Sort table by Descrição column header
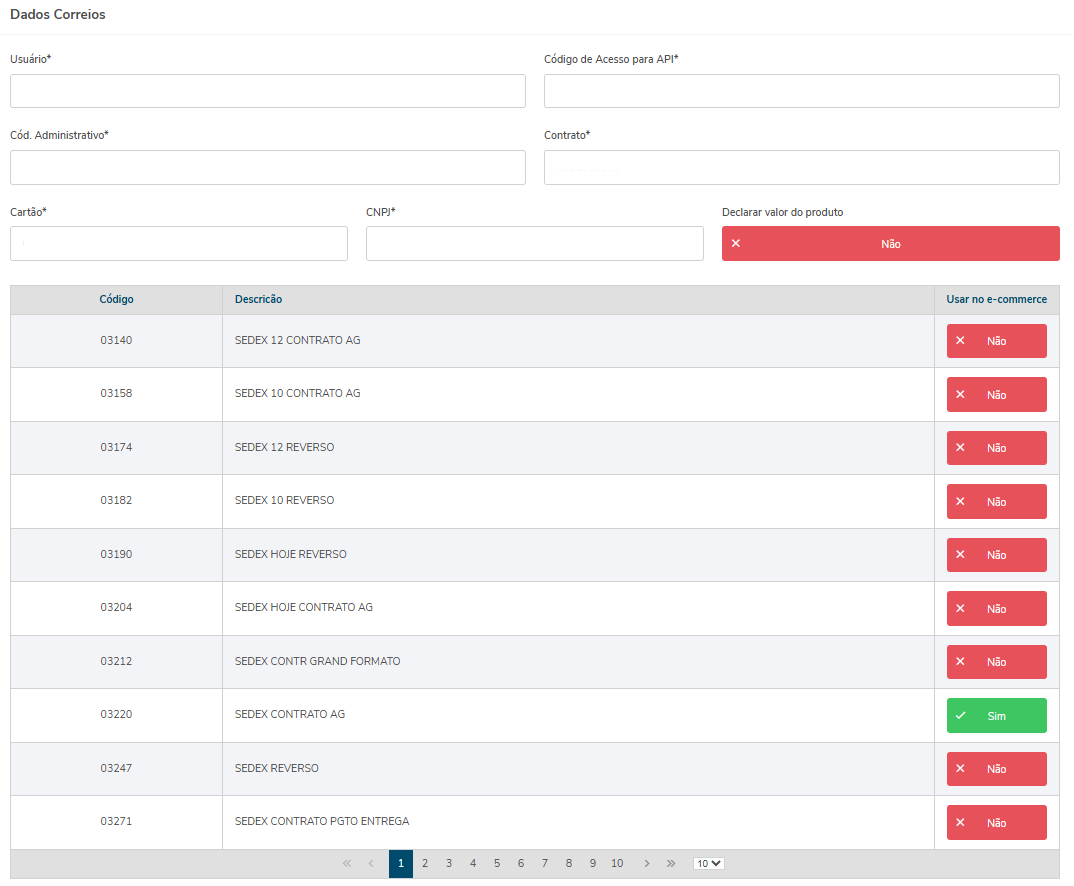The image size is (1074, 886). coord(258,300)
